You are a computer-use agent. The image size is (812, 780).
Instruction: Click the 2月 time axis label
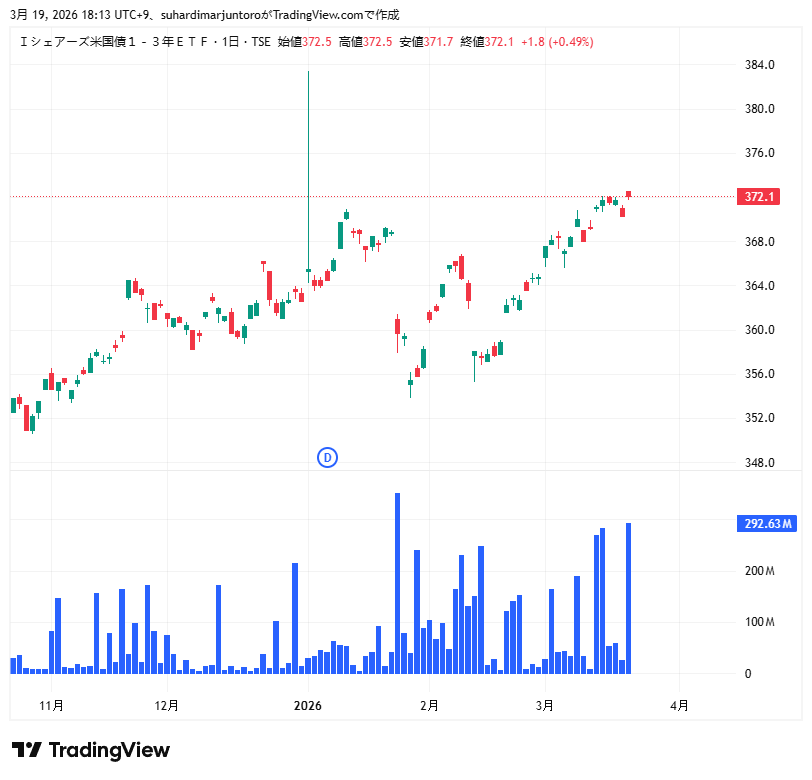coord(429,706)
